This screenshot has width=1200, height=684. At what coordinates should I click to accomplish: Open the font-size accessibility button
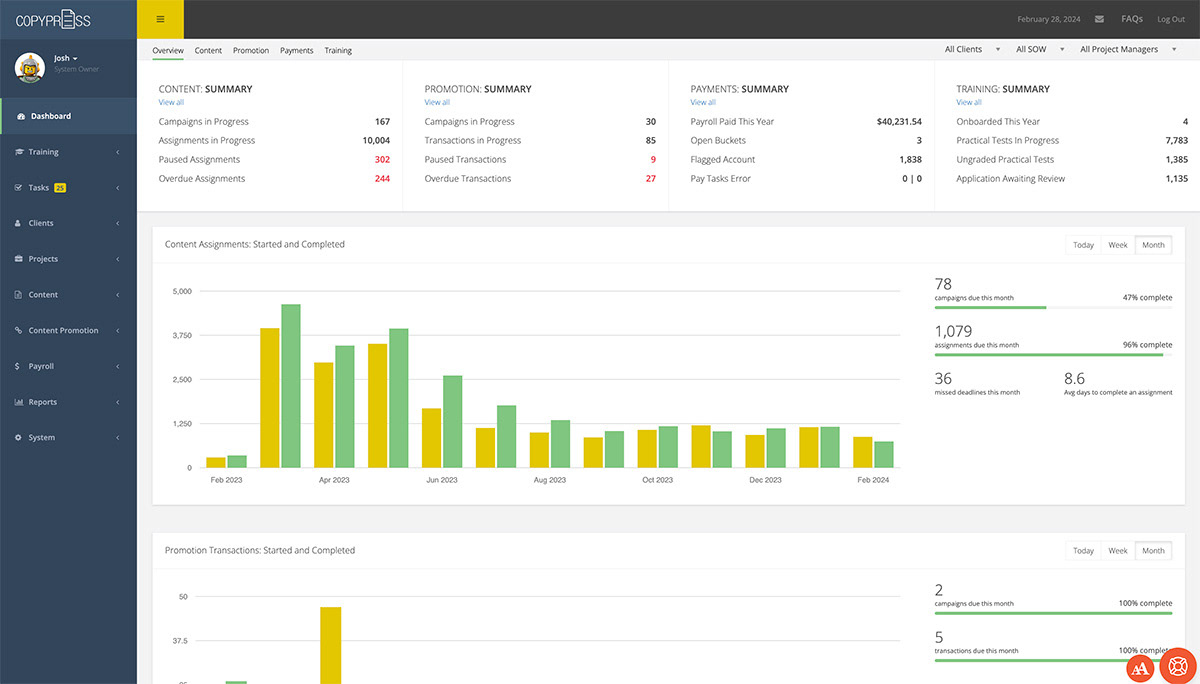pos(1139,669)
